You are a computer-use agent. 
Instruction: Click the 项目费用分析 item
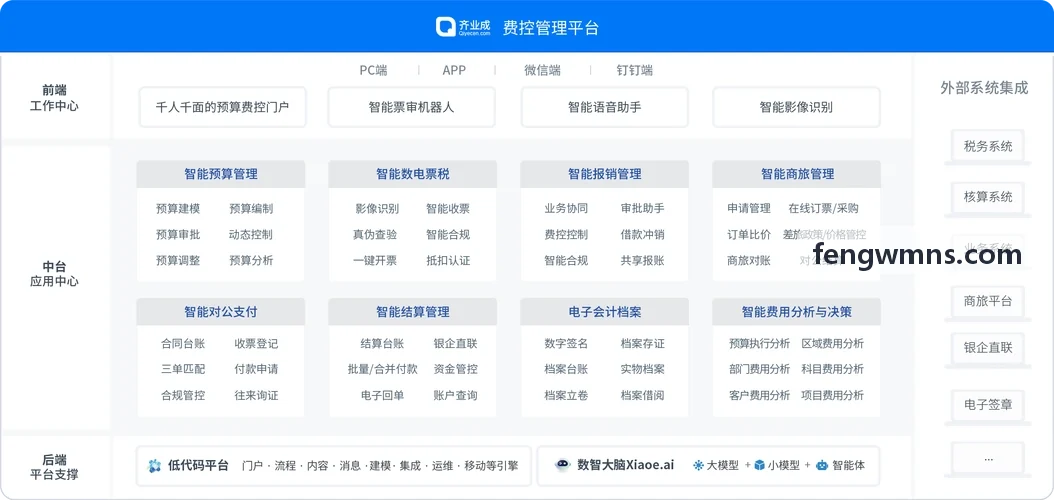coord(833,395)
